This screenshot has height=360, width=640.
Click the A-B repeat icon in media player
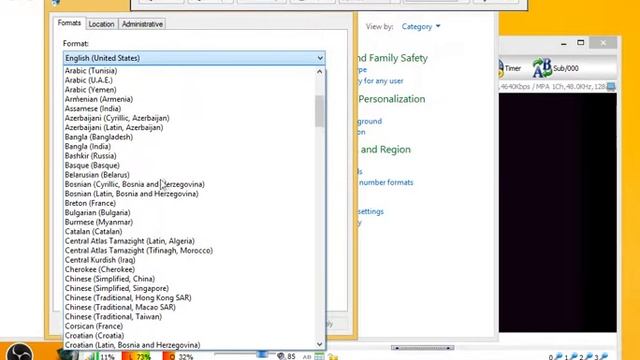pyautogui.click(x=542, y=68)
